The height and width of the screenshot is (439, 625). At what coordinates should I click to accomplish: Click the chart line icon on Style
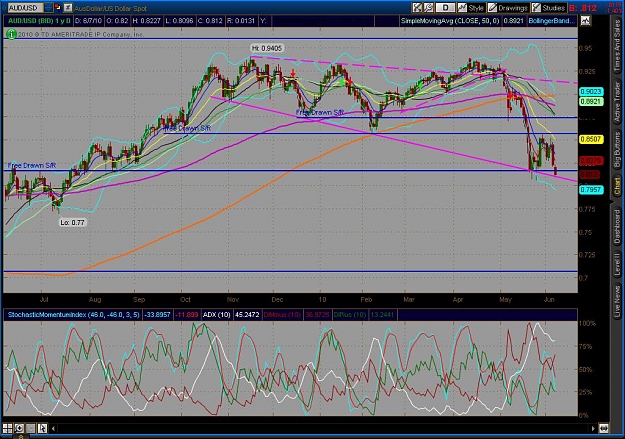(x=462, y=8)
